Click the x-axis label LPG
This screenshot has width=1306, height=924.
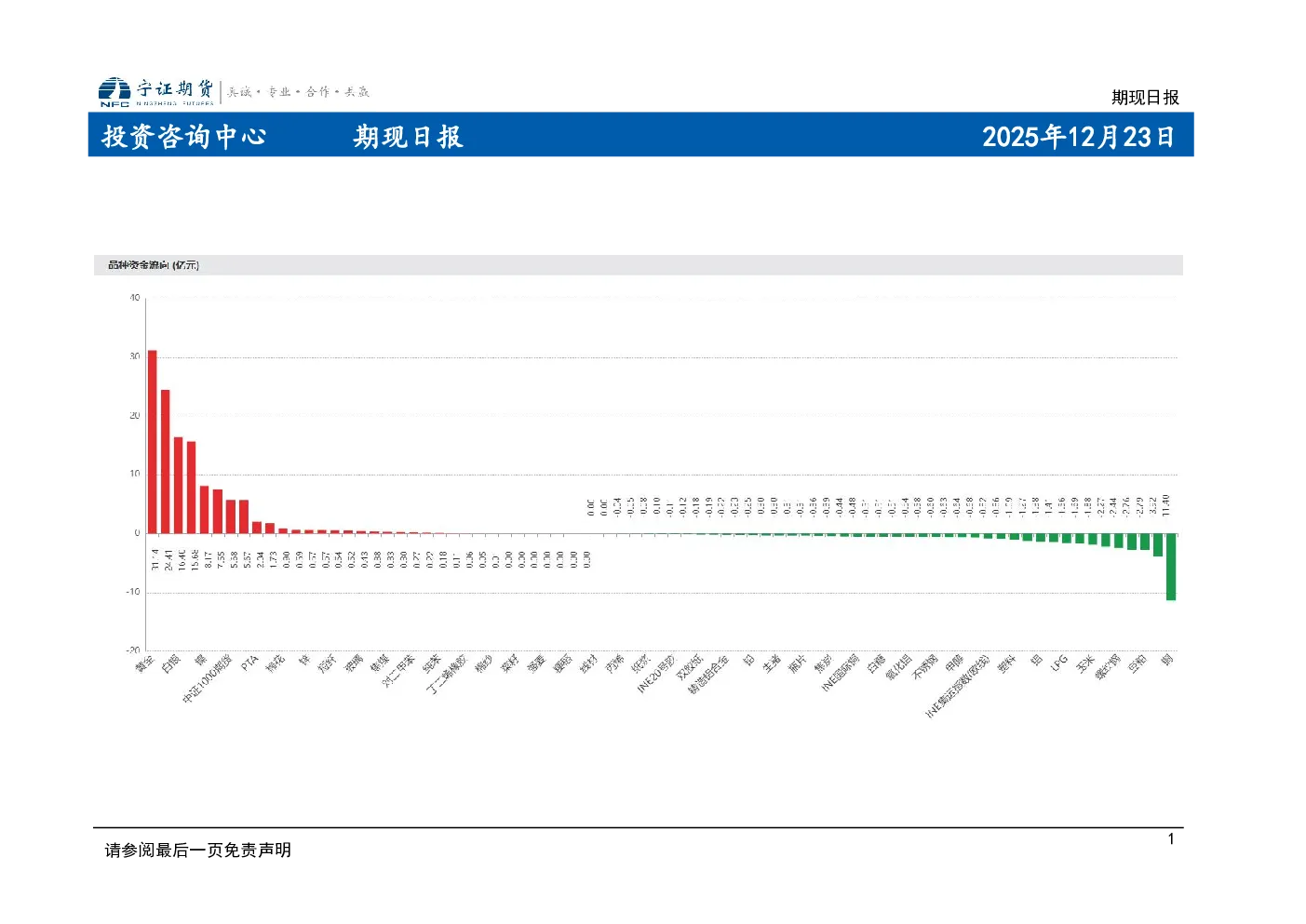1058,663
